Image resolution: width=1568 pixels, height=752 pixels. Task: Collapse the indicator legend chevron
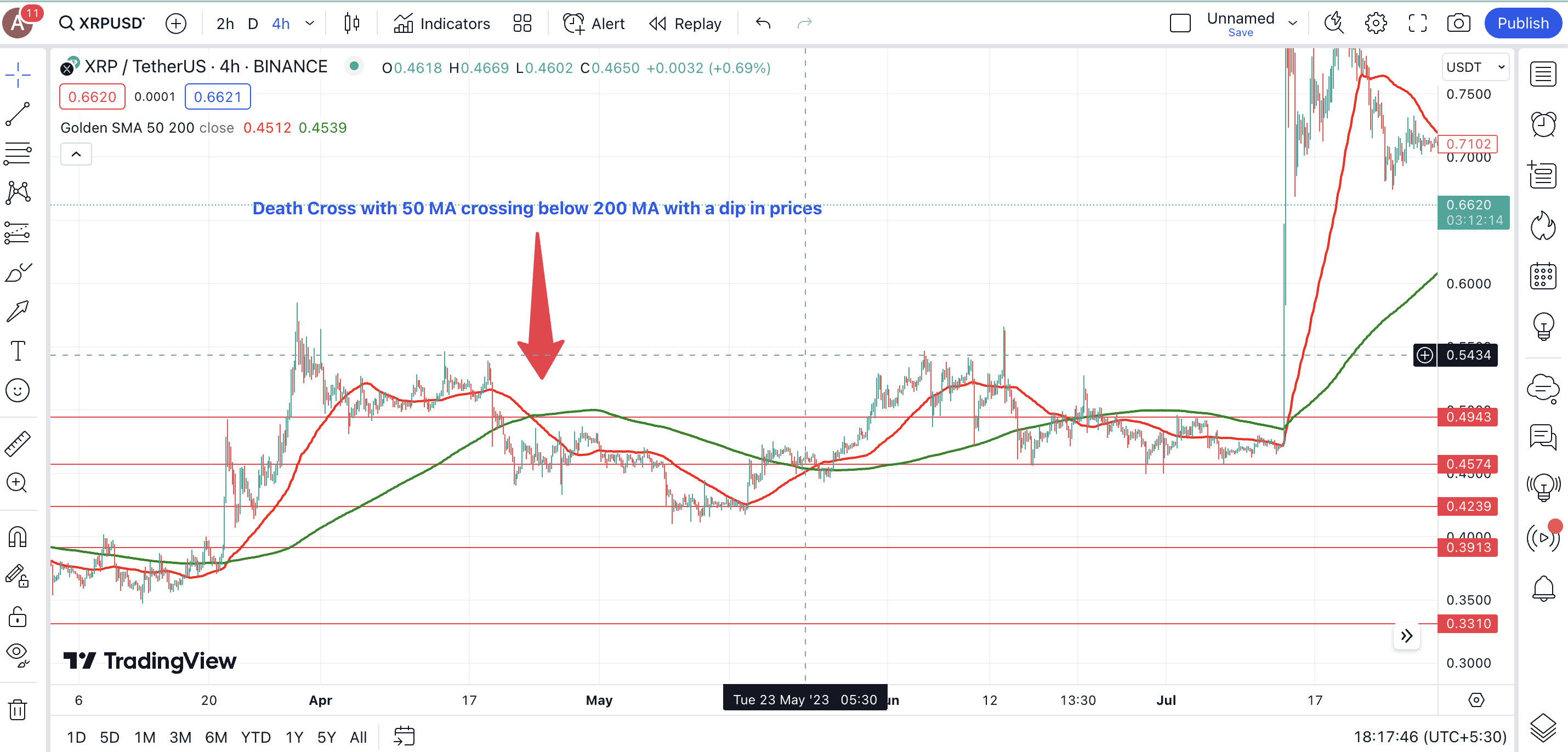(76, 155)
